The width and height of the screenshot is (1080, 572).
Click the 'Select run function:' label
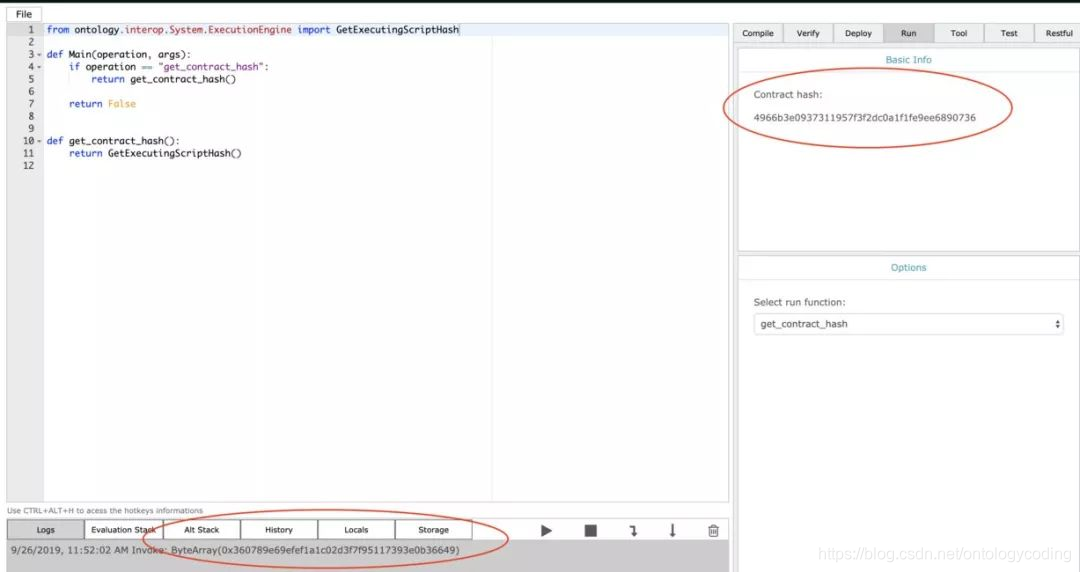(799, 302)
